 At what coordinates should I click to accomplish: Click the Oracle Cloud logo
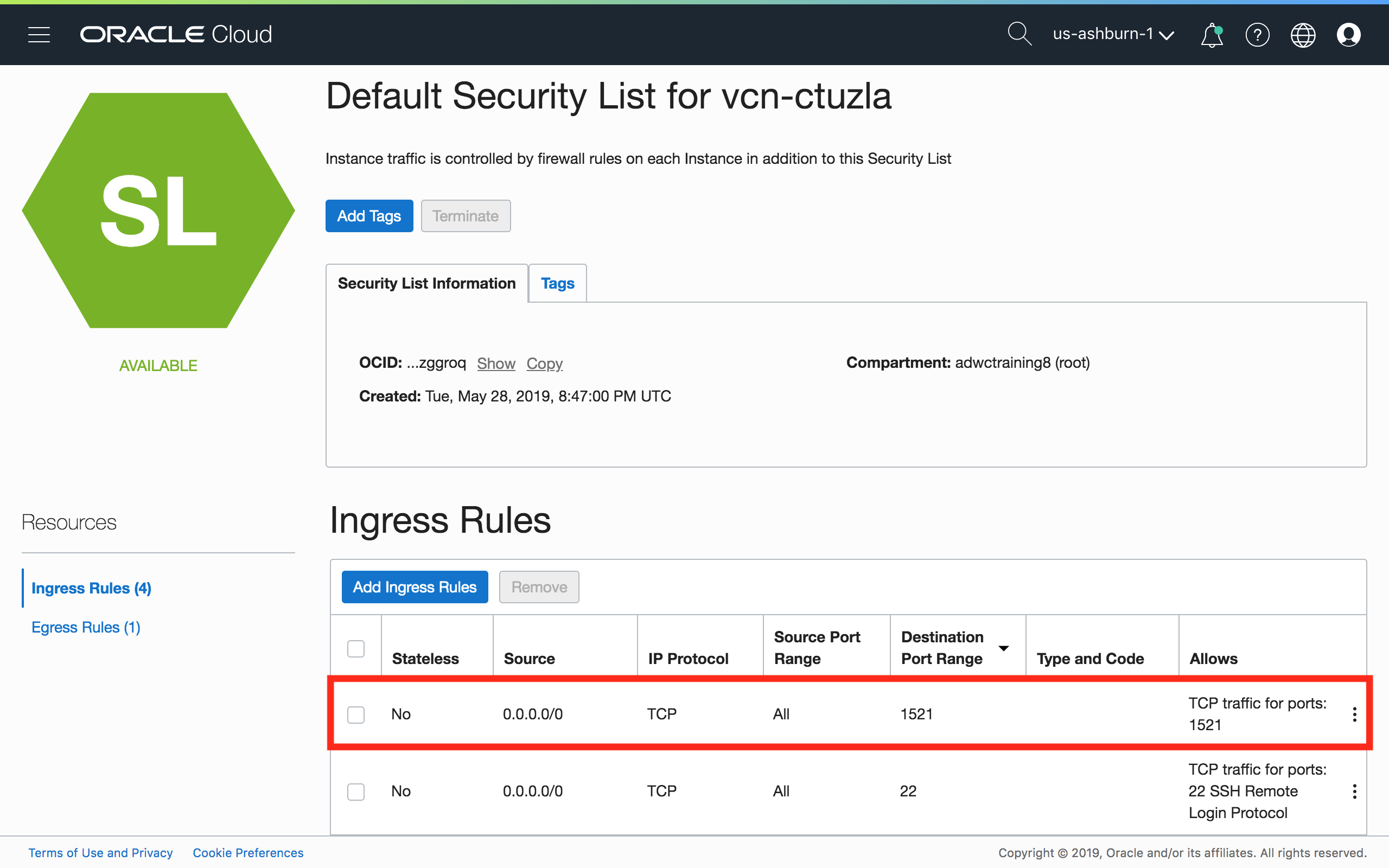tap(176, 34)
